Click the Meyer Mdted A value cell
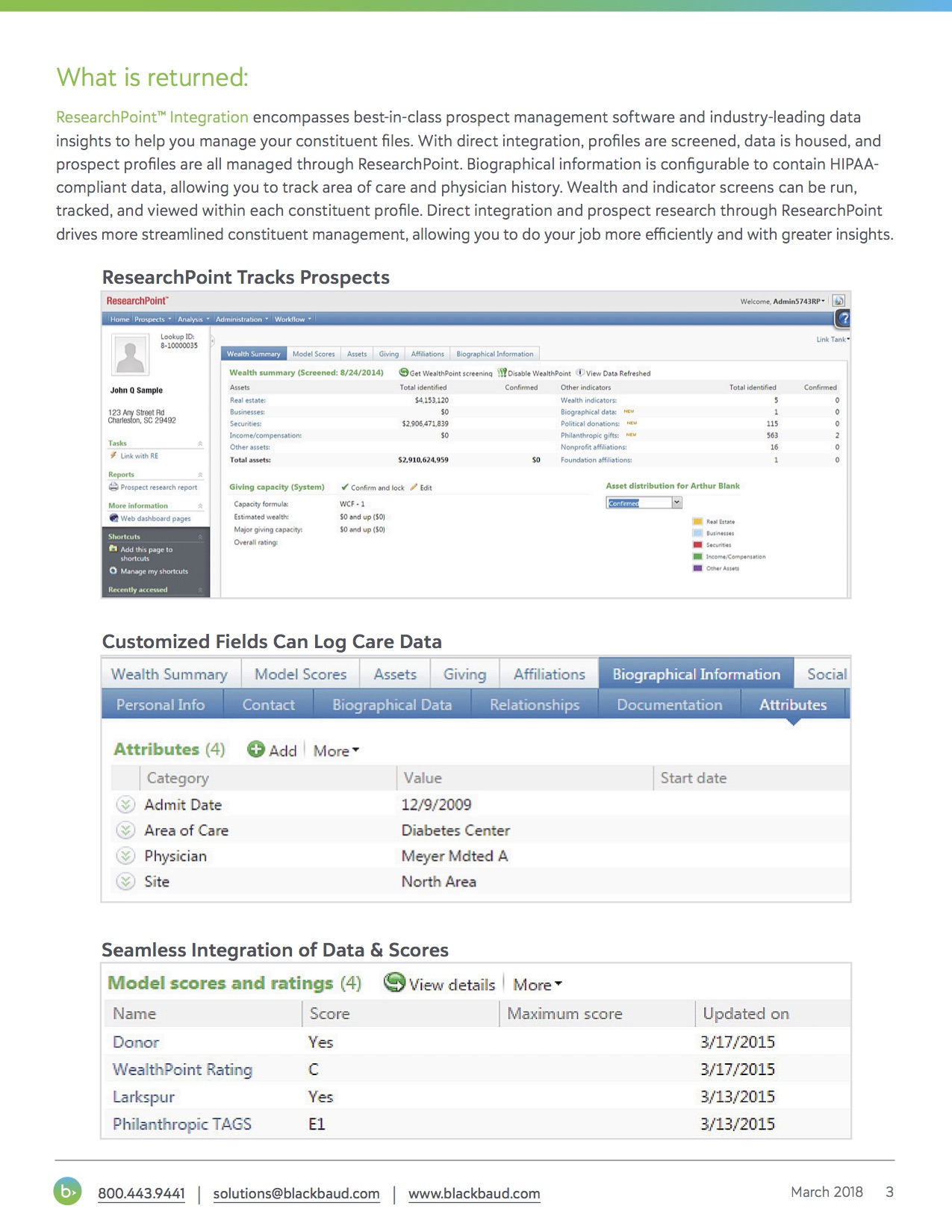Image resolution: width=952 pixels, height=1232 pixels. (454, 856)
